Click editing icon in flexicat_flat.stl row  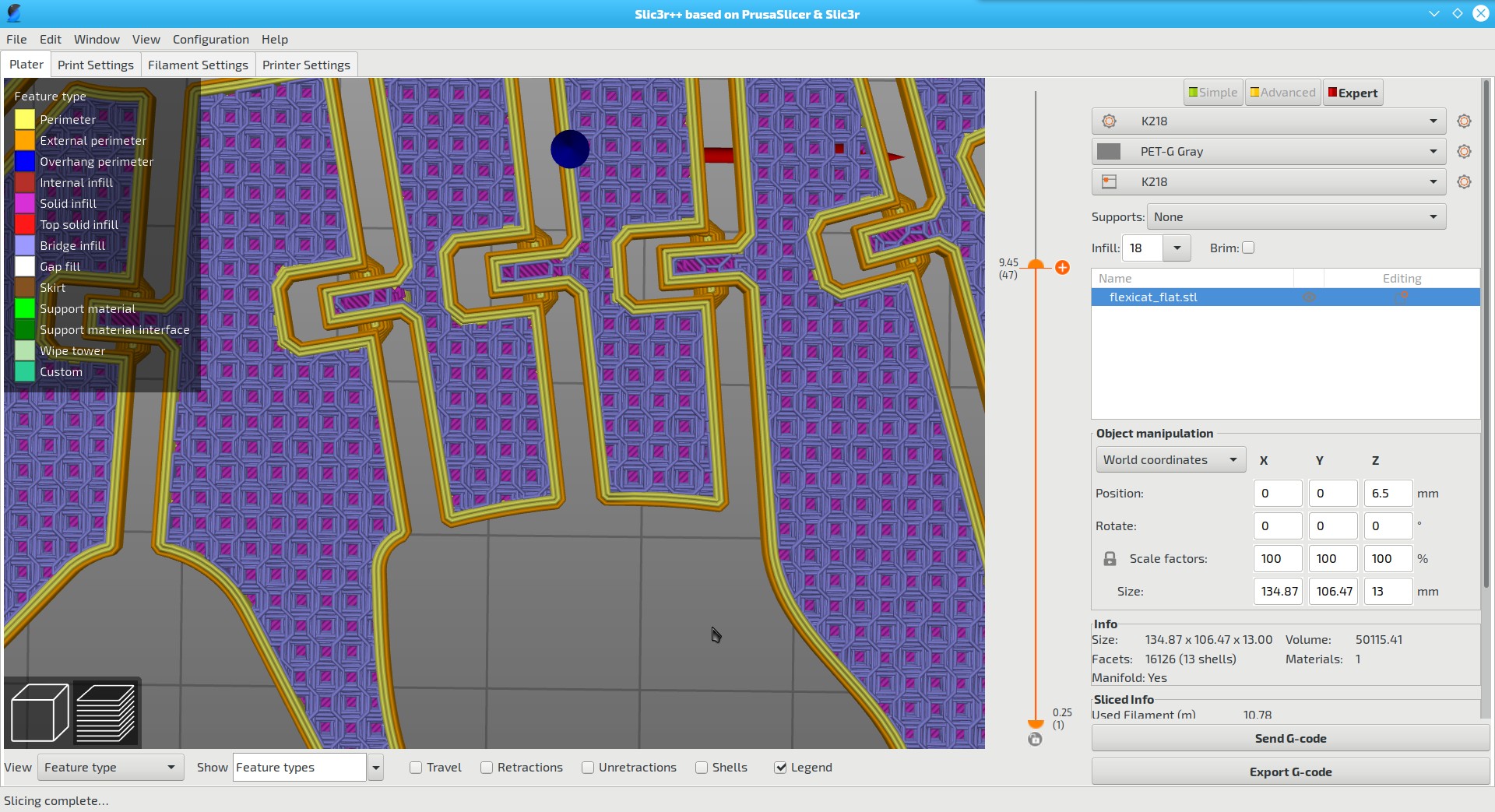[1401, 297]
